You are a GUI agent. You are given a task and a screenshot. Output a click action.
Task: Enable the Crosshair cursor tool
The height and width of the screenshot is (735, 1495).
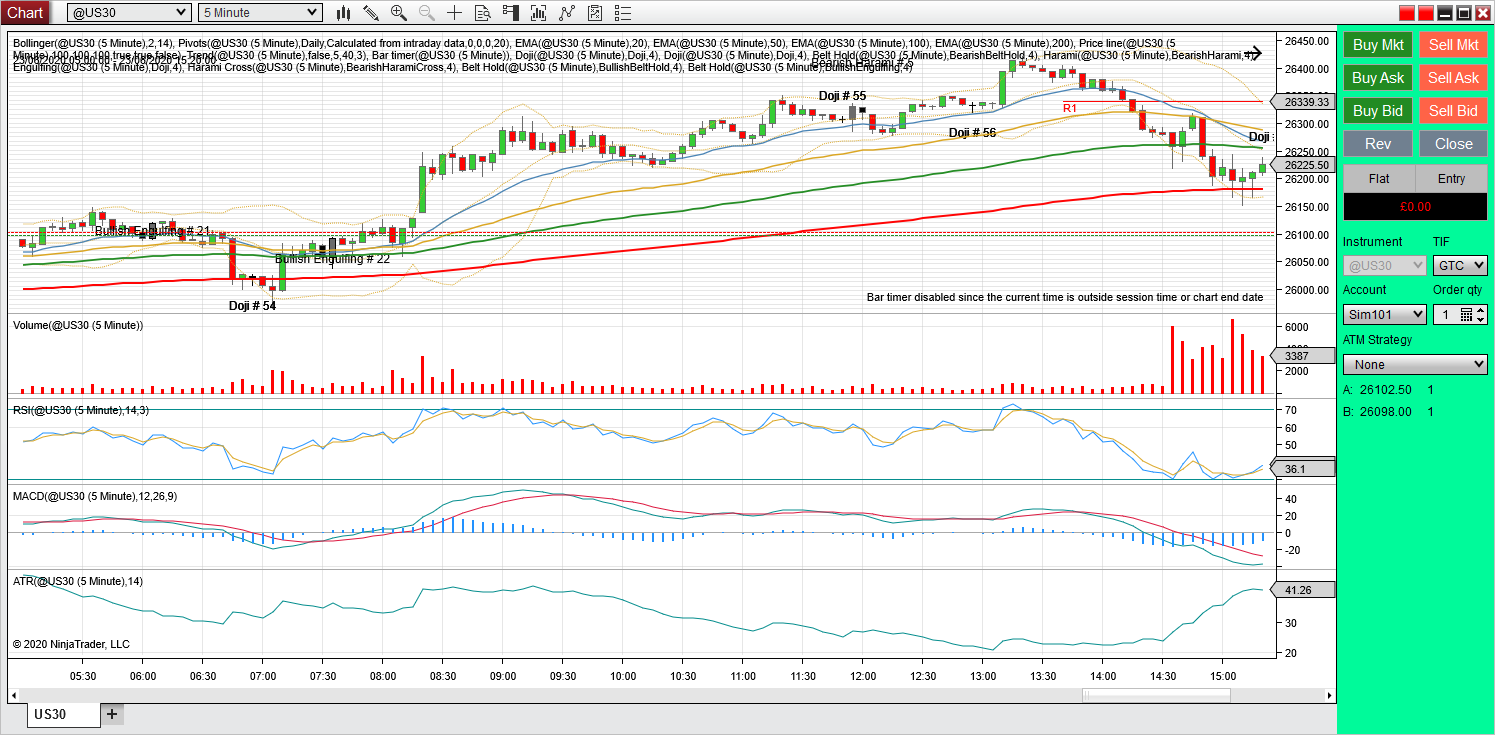point(452,12)
